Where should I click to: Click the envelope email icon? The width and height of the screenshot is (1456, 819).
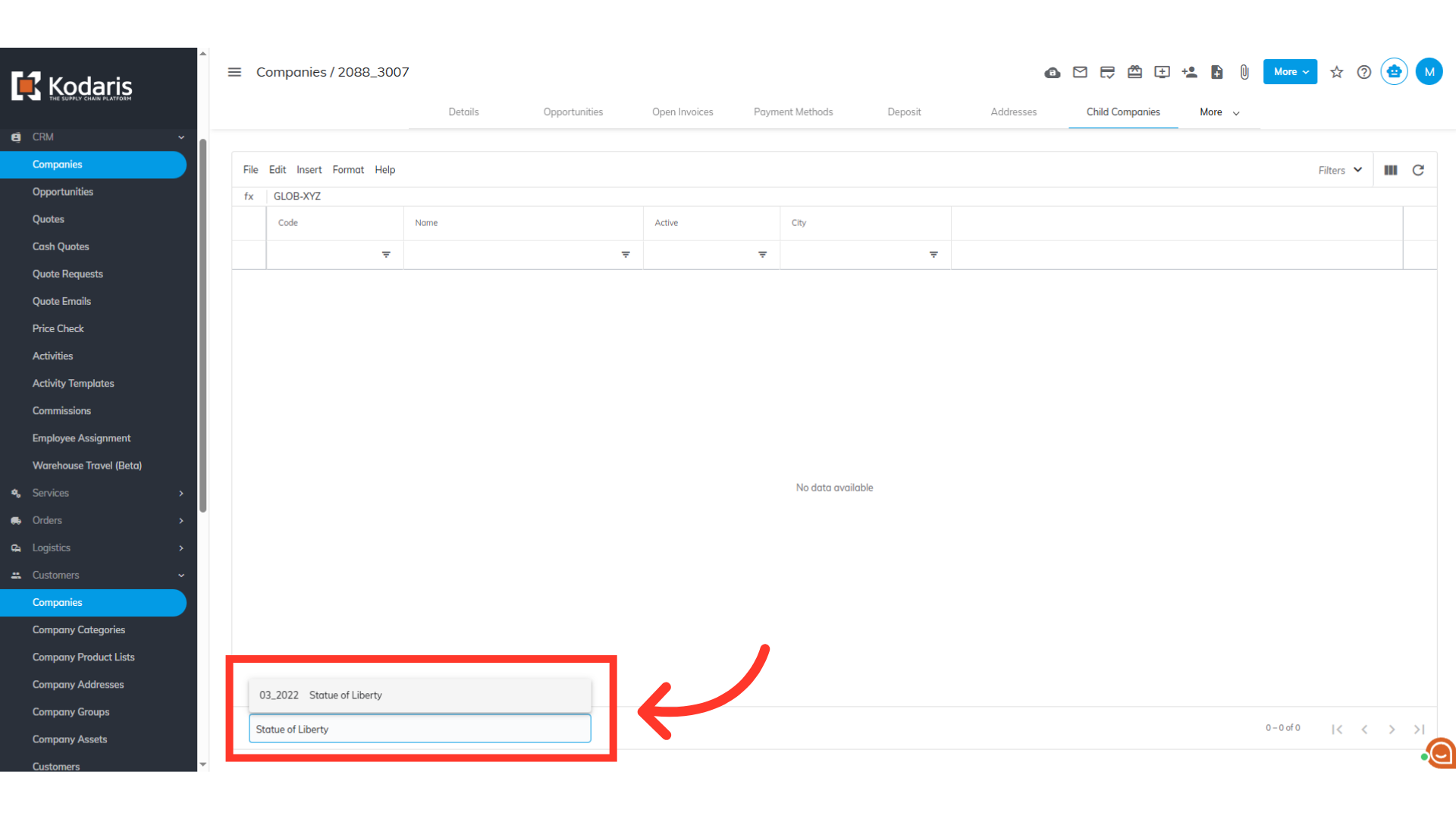click(x=1080, y=72)
